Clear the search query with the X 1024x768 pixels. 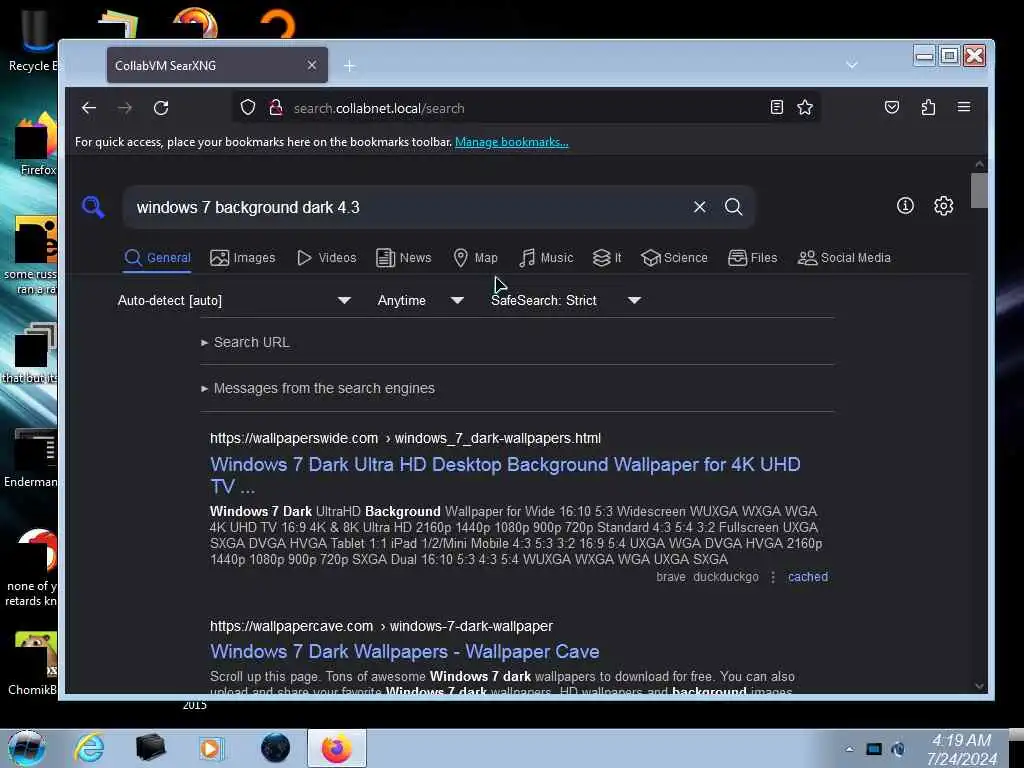pos(699,207)
